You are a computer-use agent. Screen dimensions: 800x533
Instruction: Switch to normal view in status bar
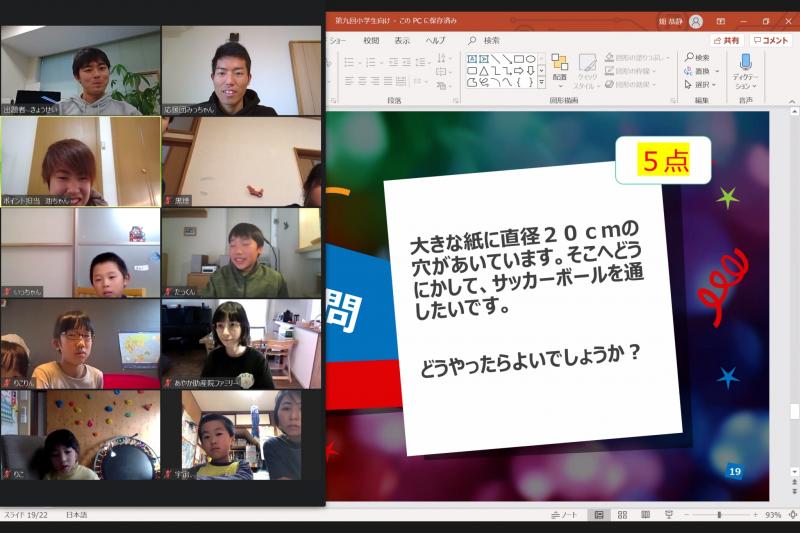[599, 515]
